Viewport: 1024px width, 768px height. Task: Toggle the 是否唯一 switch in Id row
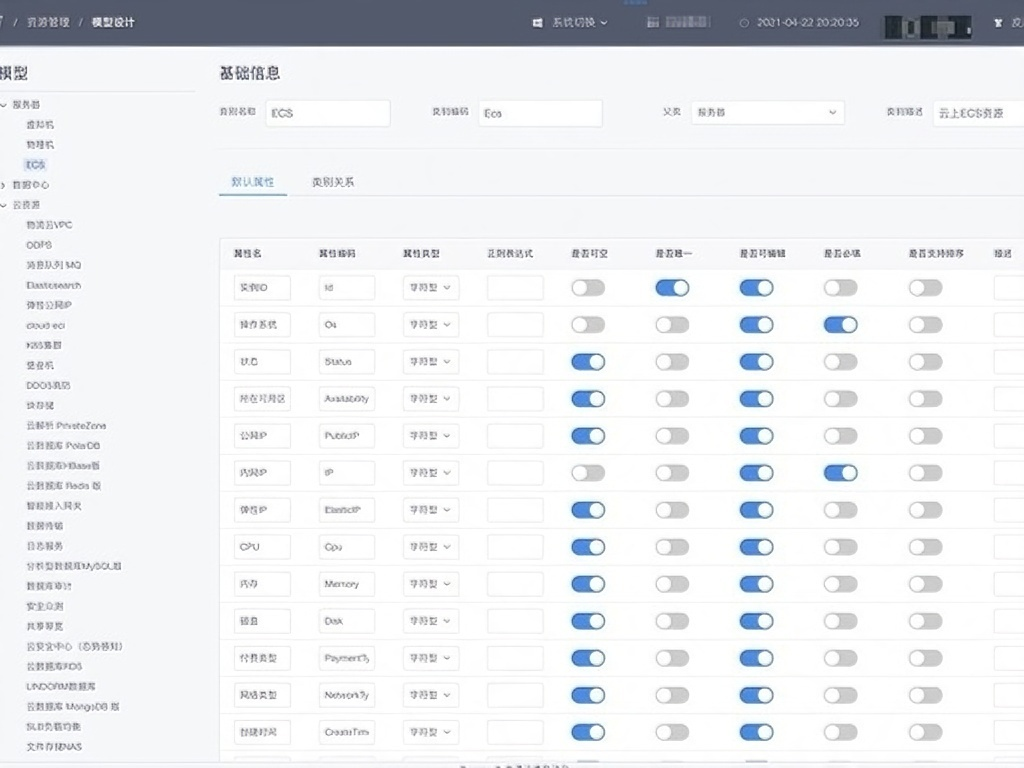(672, 288)
